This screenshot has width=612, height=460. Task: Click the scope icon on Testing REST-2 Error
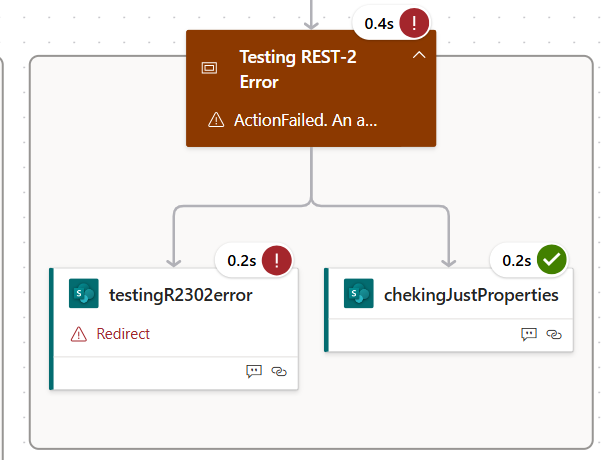click(209, 68)
